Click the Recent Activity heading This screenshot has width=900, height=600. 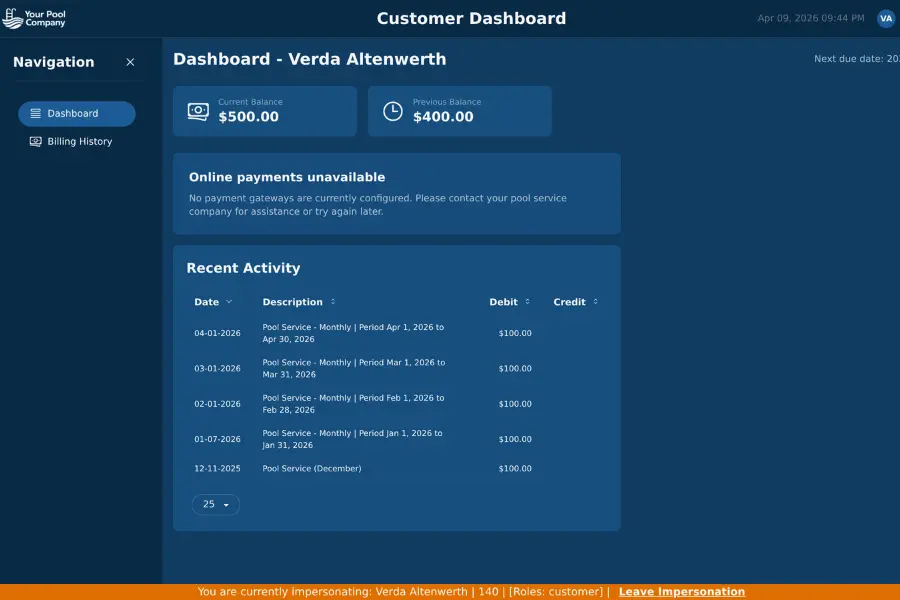tap(243, 268)
